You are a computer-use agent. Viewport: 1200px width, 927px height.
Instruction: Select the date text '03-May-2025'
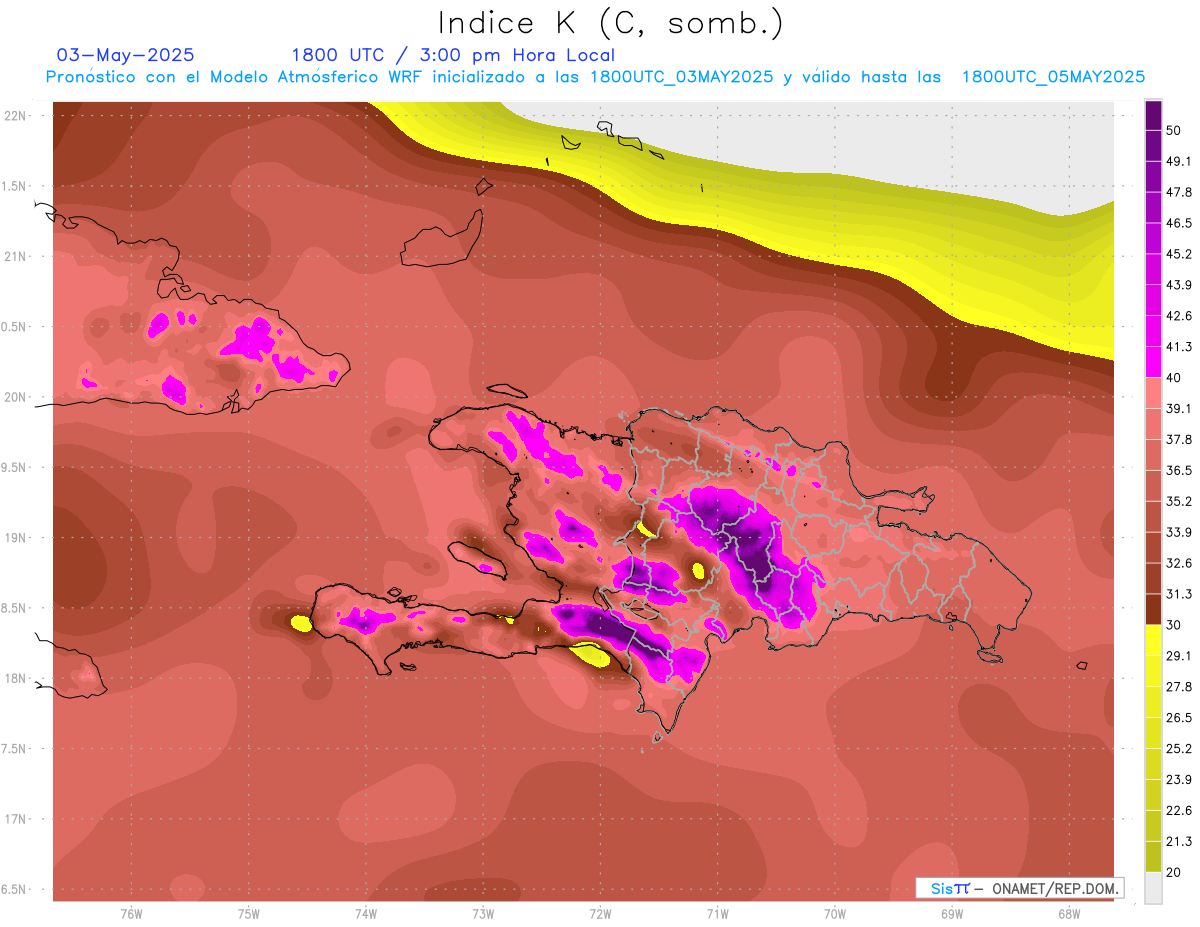(x=126, y=55)
